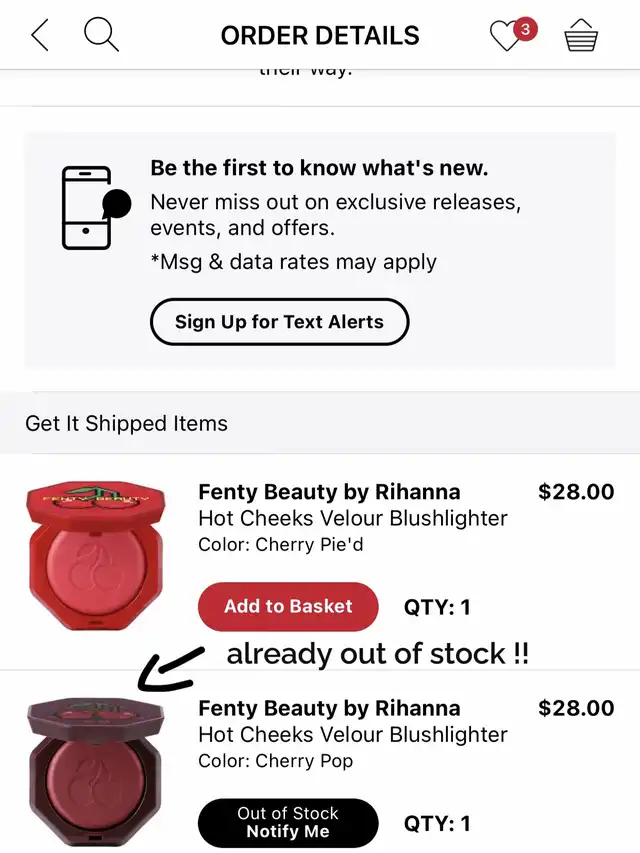This screenshot has width=640, height=853.
Task: Select Hot Cheeks Velour Blushlighter Cherry Pop title
Action: pyautogui.click(x=353, y=734)
